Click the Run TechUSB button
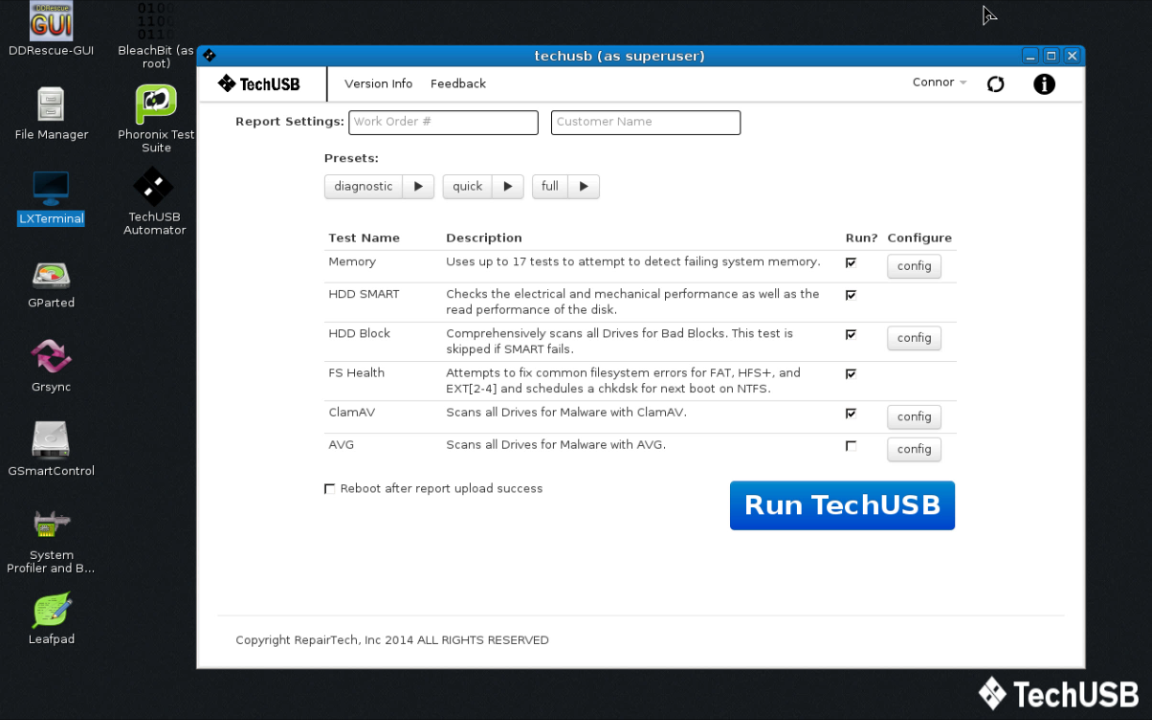The image size is (1152, 720). point(842,505)
